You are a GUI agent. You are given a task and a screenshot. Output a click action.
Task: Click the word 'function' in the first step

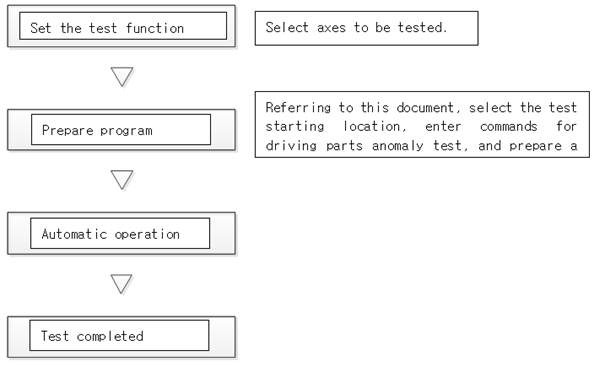[155, 28]
